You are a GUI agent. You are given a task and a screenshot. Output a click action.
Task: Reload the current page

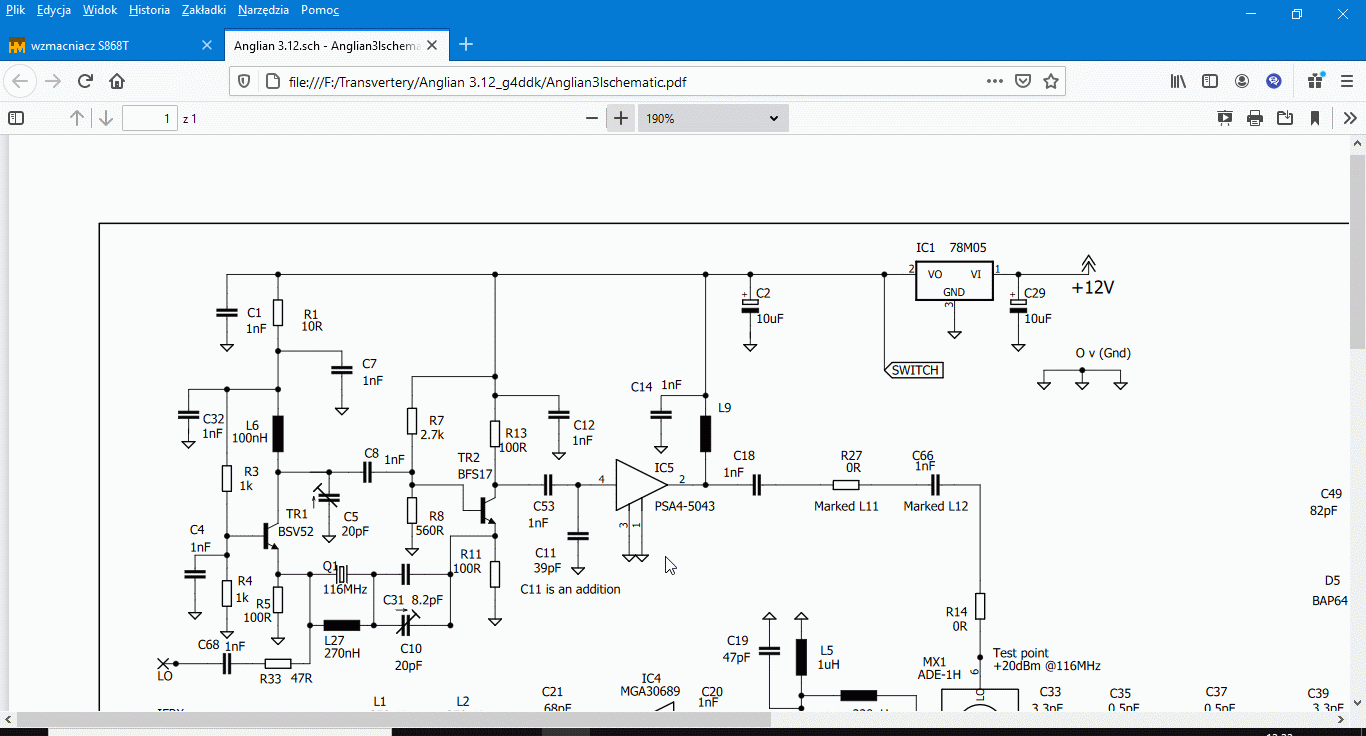pos(85,82)
